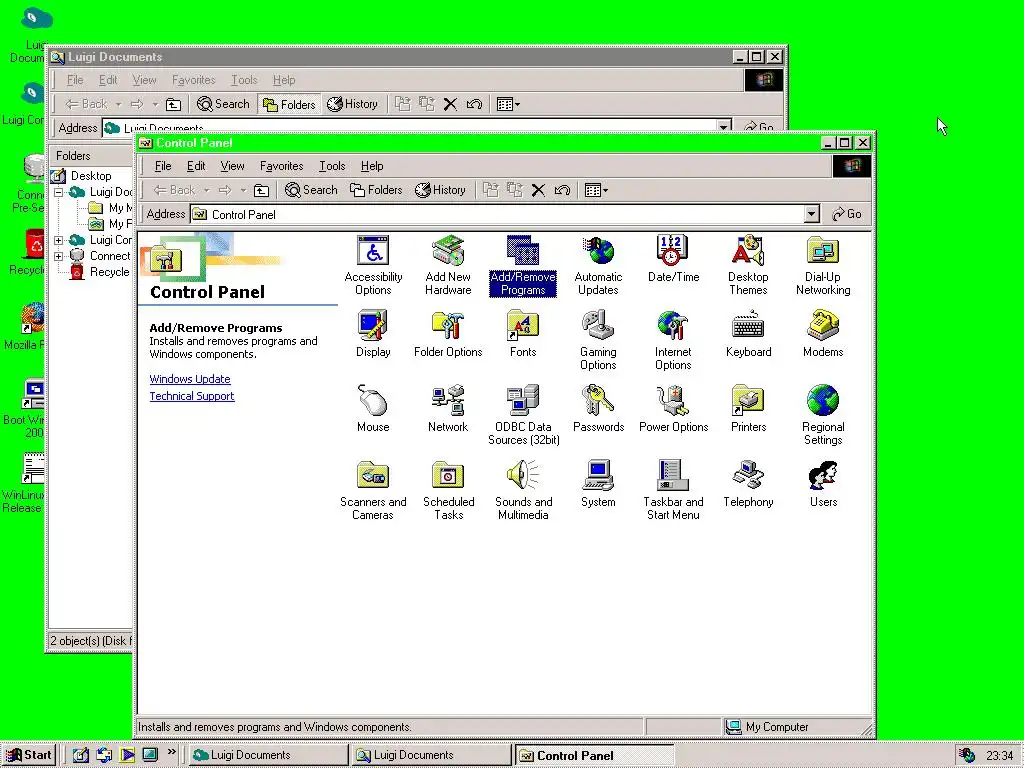Open the Keyboard applet
The width and height of the screenshot is (1024, 768).
(748, 334)
